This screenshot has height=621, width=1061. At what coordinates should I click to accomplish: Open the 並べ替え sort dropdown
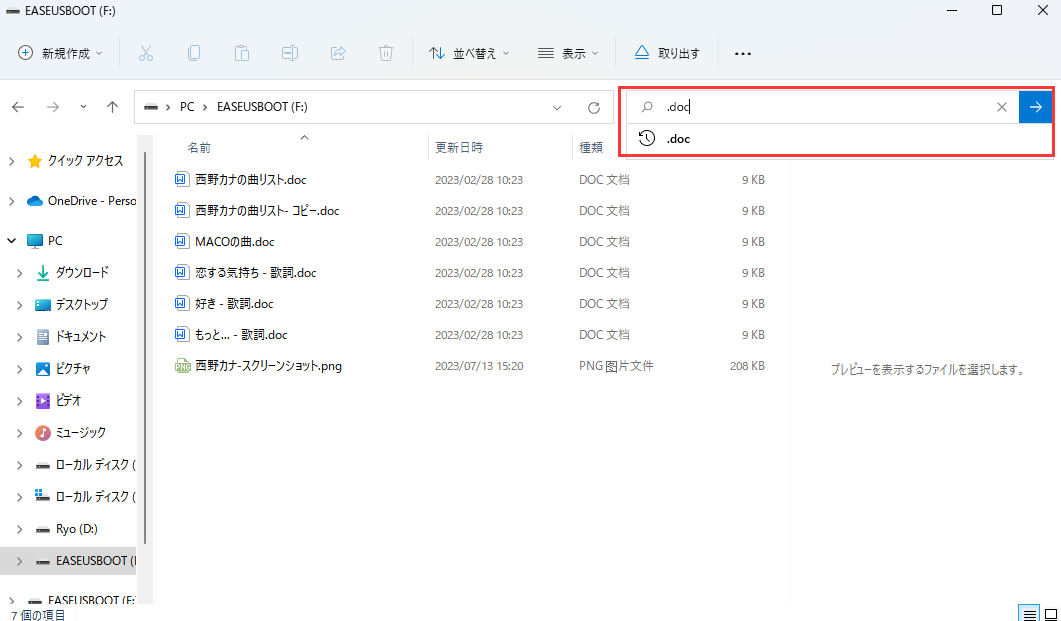(x=469, y=53)
